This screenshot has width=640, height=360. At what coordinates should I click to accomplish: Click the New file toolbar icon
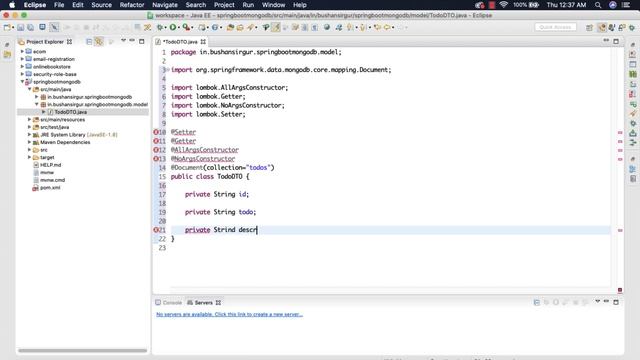point(7,27)
